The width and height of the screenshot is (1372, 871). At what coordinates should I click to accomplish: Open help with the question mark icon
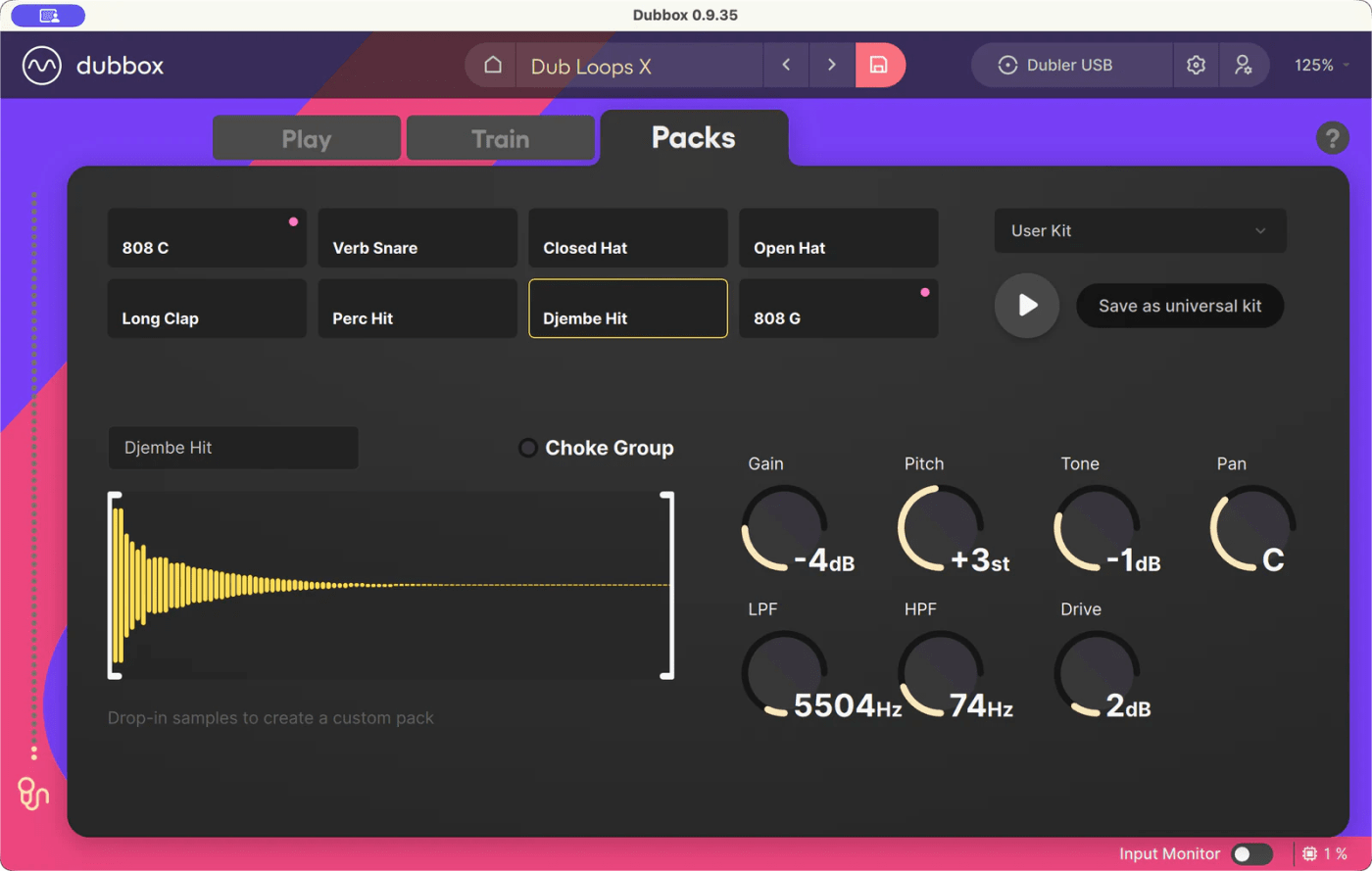point(1332,138)
